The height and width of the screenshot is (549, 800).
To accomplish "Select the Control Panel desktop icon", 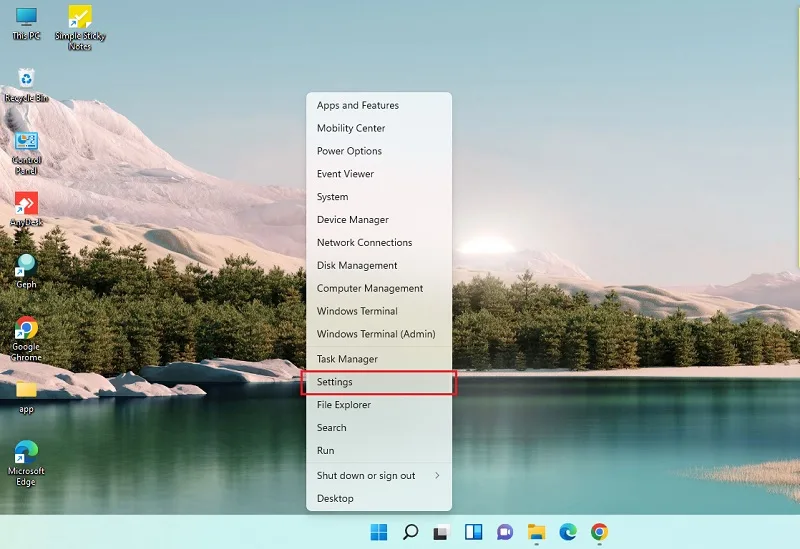I will coord(26,153).
